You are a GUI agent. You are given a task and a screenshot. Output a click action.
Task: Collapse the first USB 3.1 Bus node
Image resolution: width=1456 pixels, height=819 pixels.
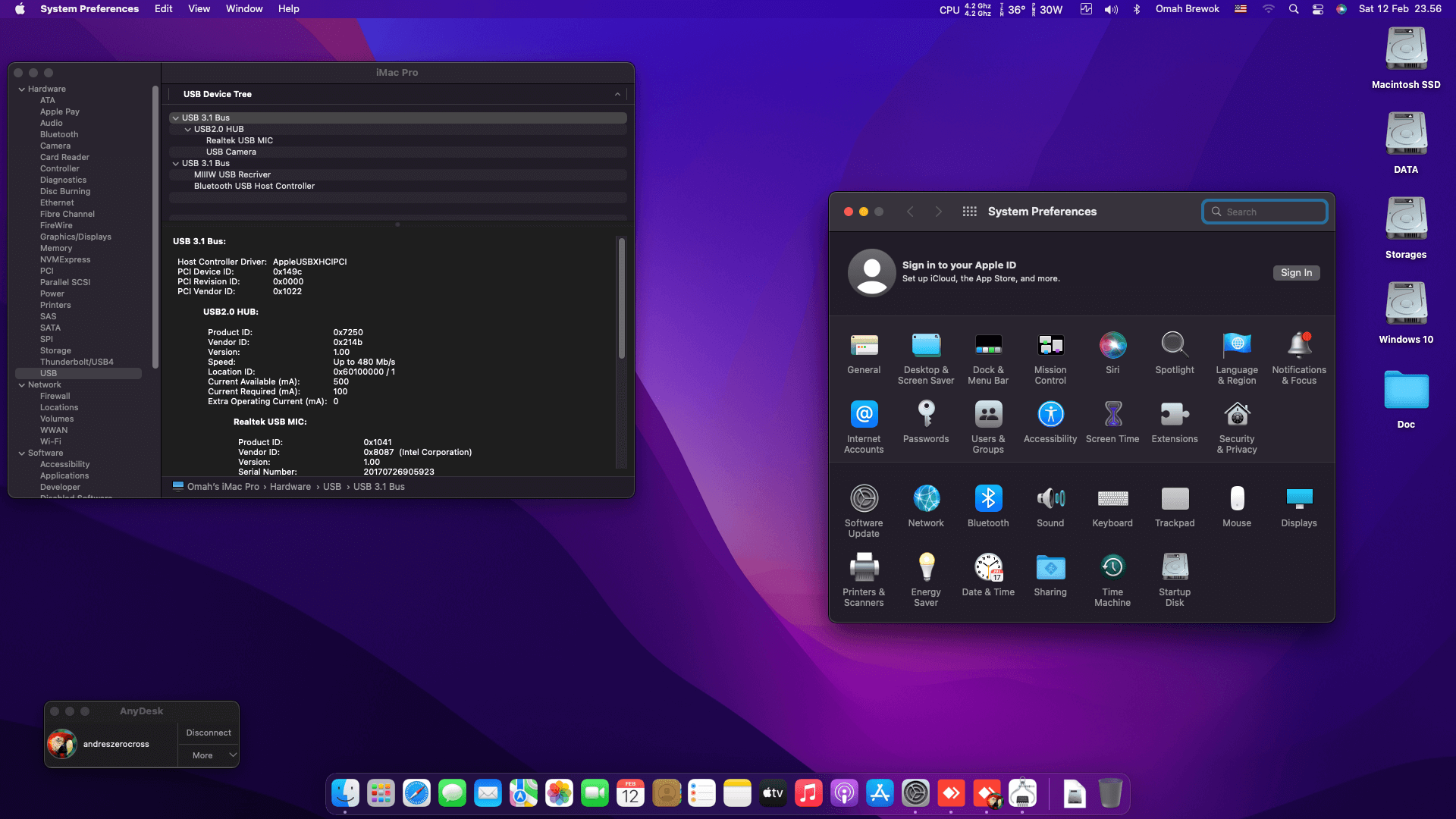175,118
